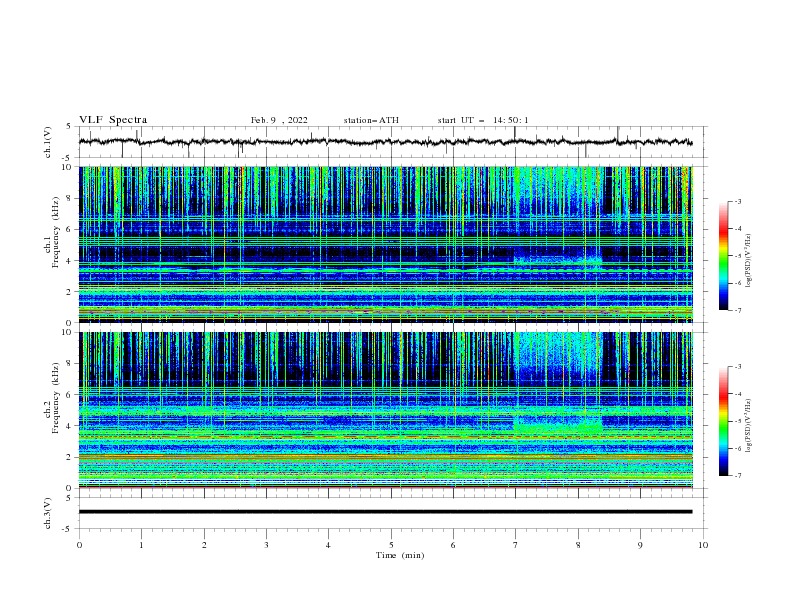
Task: Click the "-3" label on ch.1 colorbar
Action: (x=738, y=201)
